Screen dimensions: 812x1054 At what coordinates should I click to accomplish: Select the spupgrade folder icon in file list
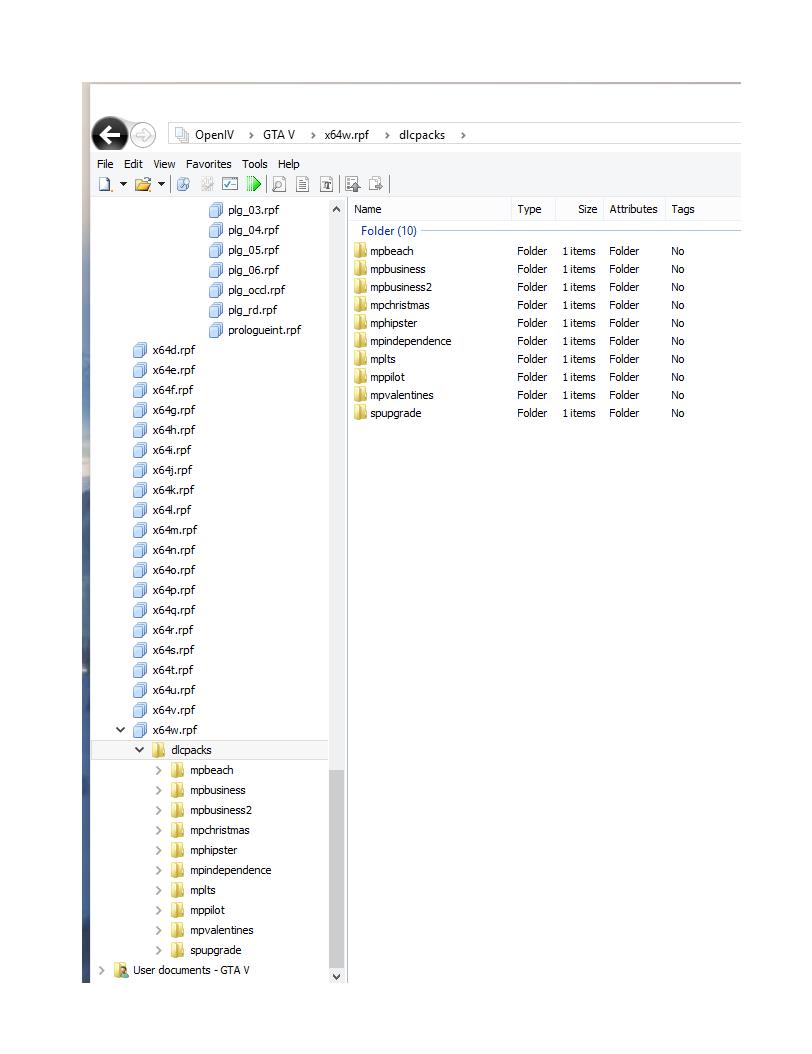click(361, 413)
